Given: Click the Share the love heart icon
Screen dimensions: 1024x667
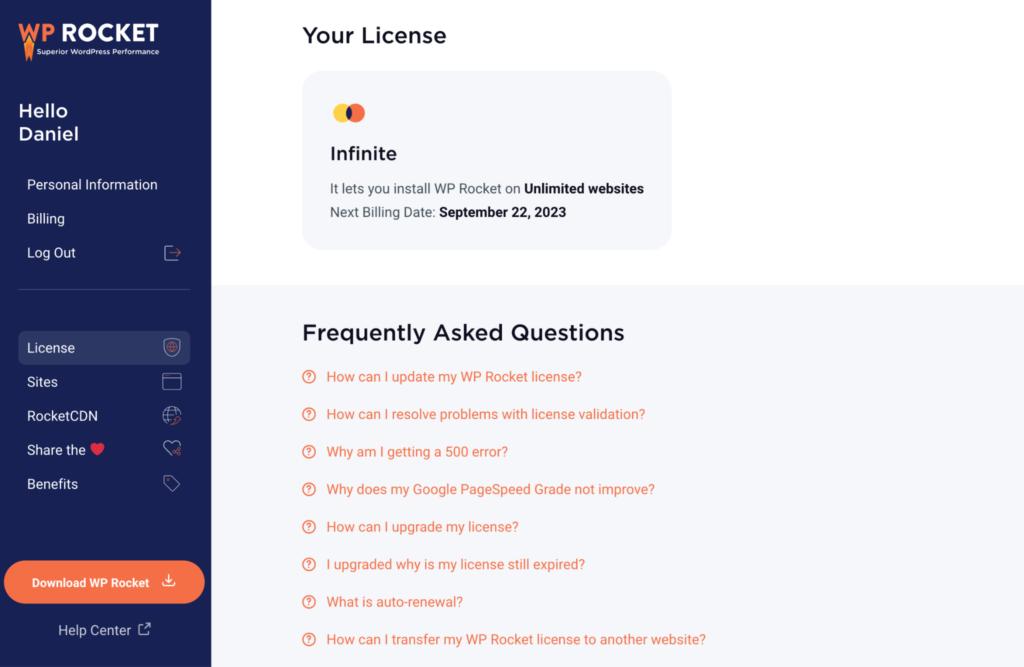Looking at the screenshot, I should (x=172, y=450).
